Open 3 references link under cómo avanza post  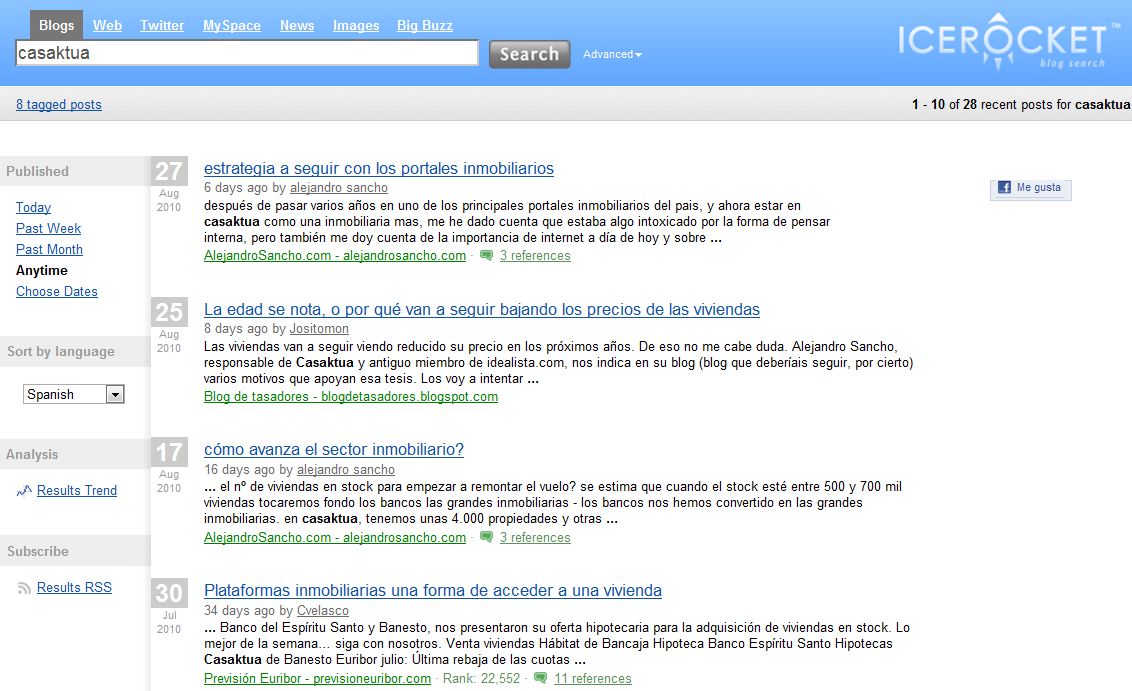tap(535, 537)
